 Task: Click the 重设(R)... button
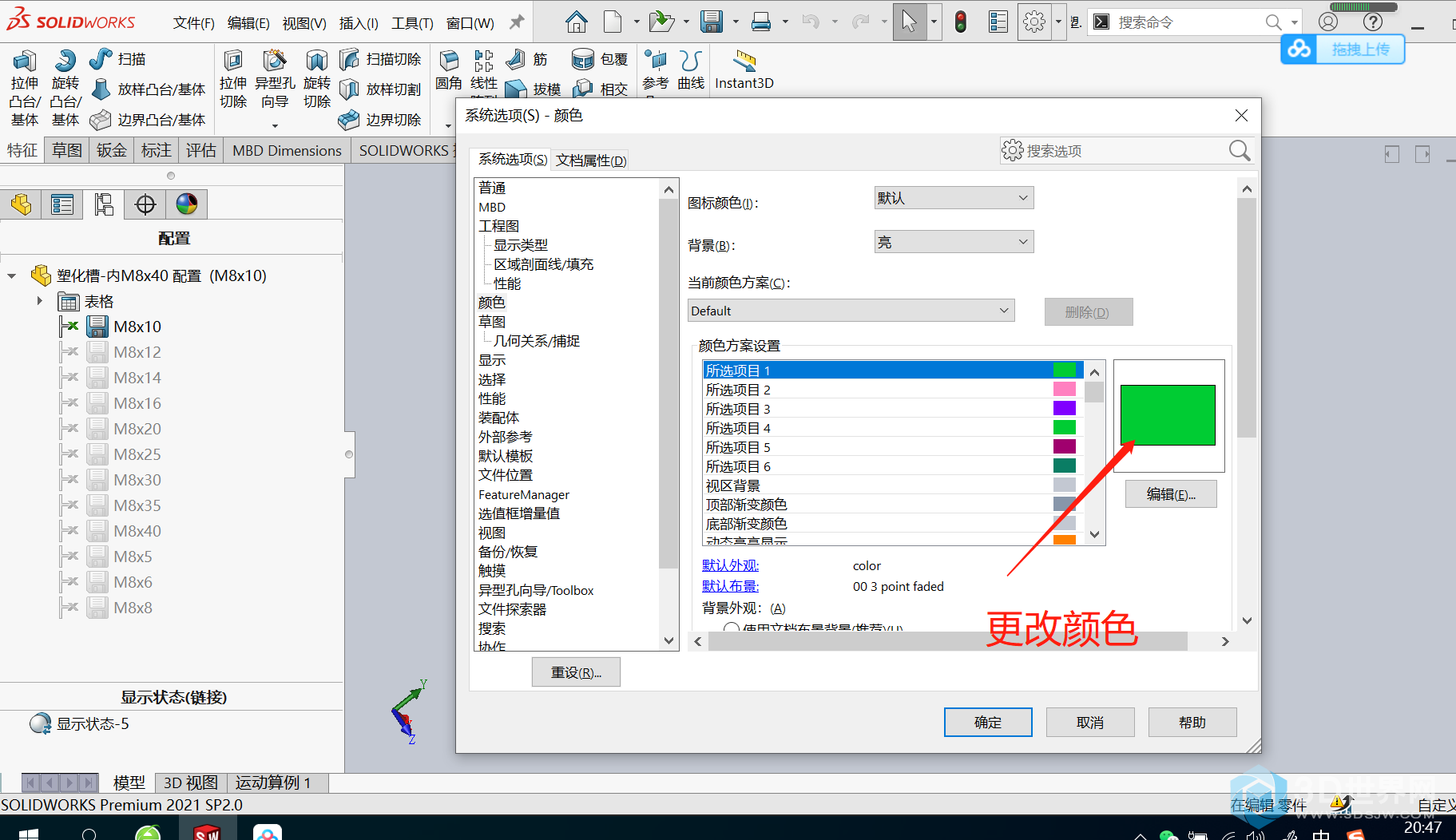(576, 672)
